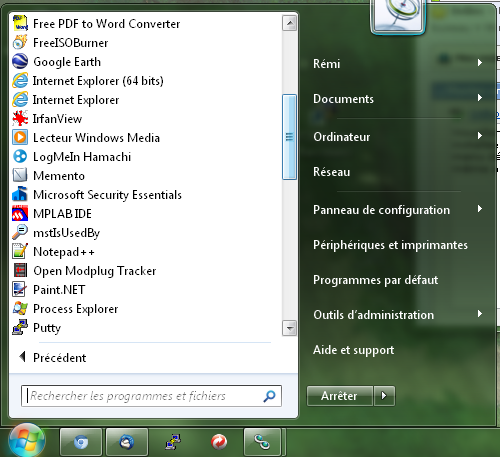This screenshot has height=457, width=500.
Task: Open Aide et support
Action: 353,350
